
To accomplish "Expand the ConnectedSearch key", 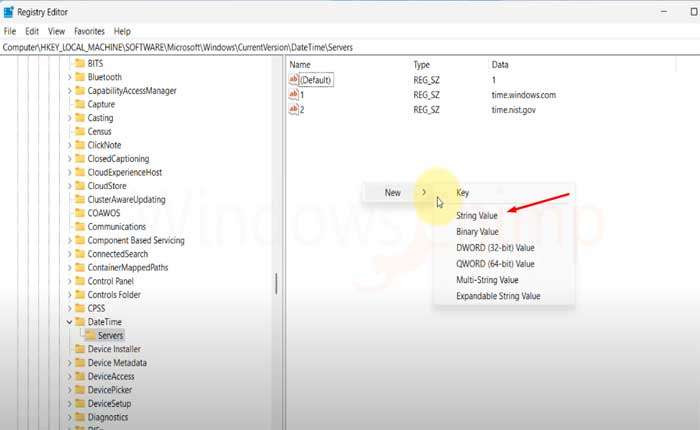I will [70, 254].
